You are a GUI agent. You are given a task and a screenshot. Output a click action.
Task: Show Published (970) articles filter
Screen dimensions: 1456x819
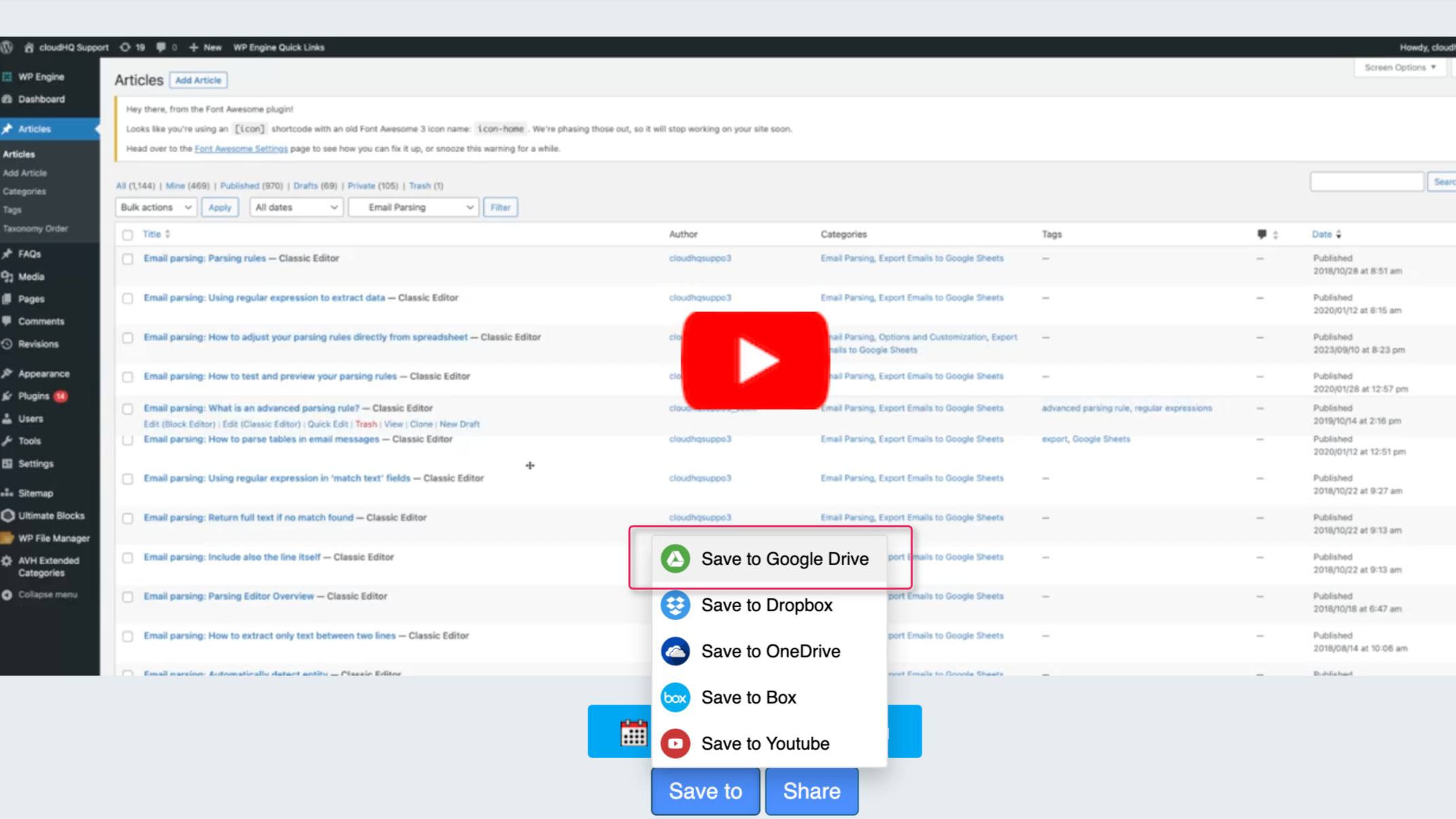[251, 185]
